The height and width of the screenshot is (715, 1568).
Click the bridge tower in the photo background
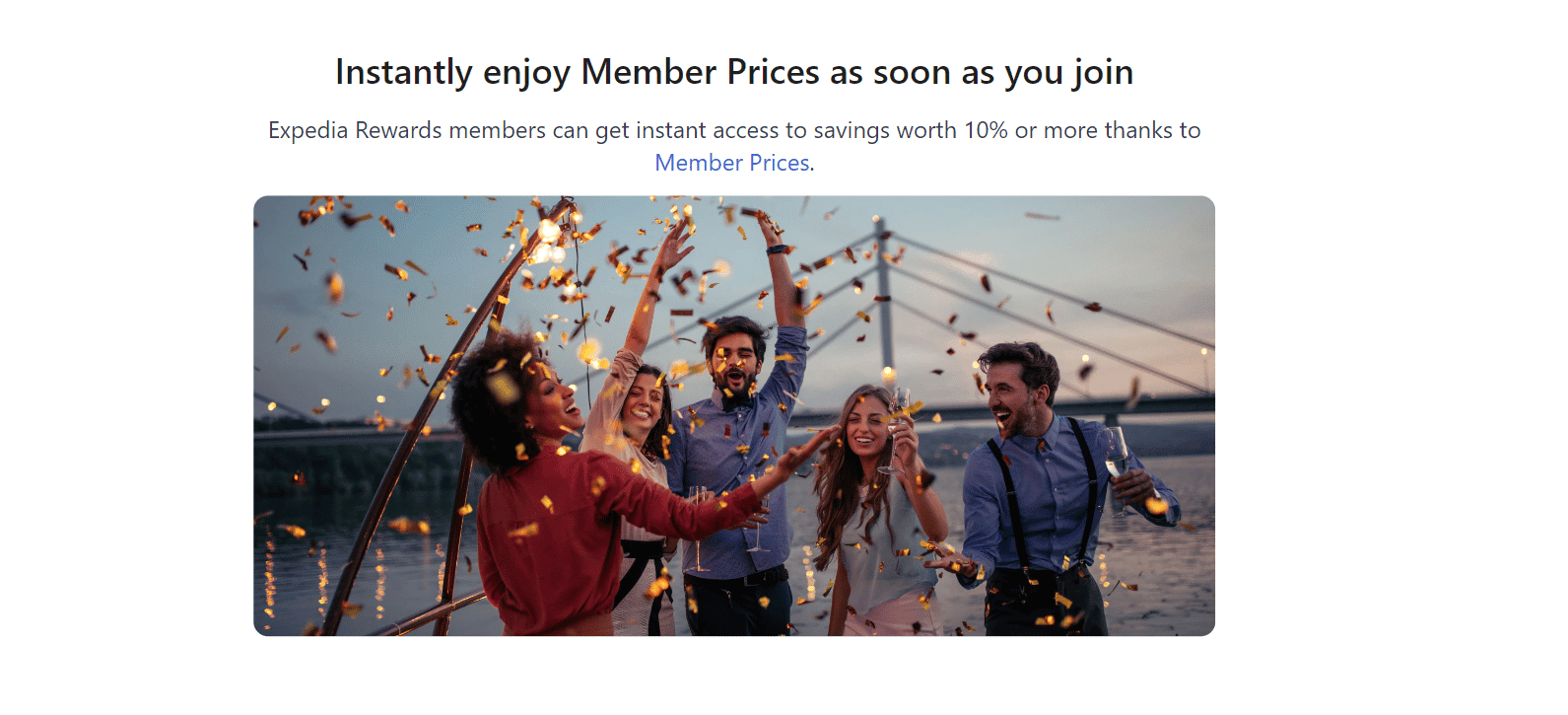[x=884, y=296]
